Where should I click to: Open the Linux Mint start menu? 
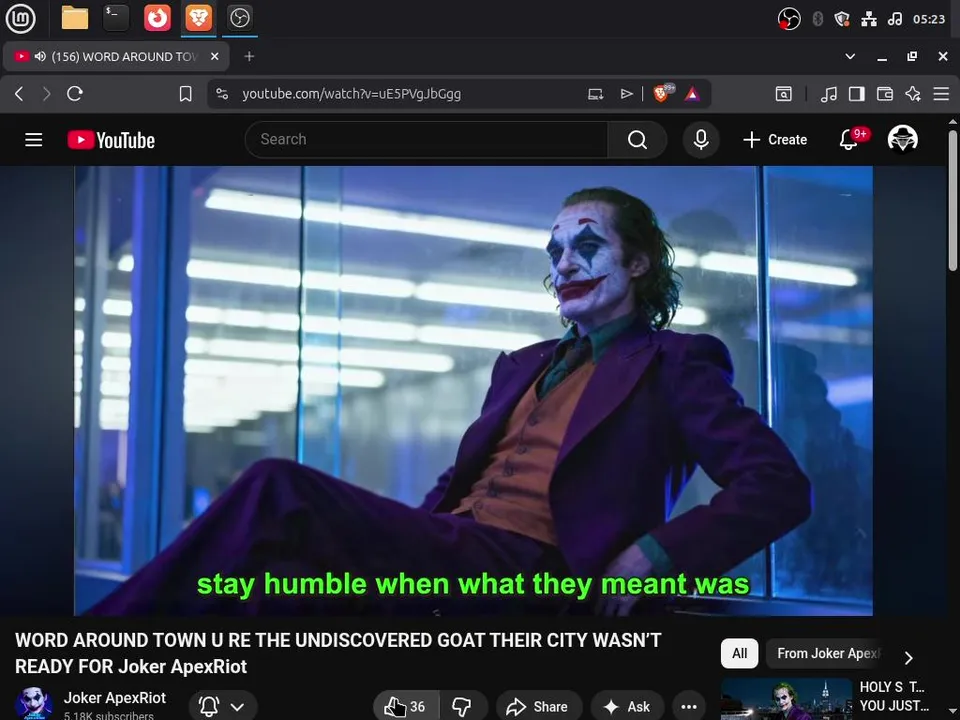[x=20, y=18]
